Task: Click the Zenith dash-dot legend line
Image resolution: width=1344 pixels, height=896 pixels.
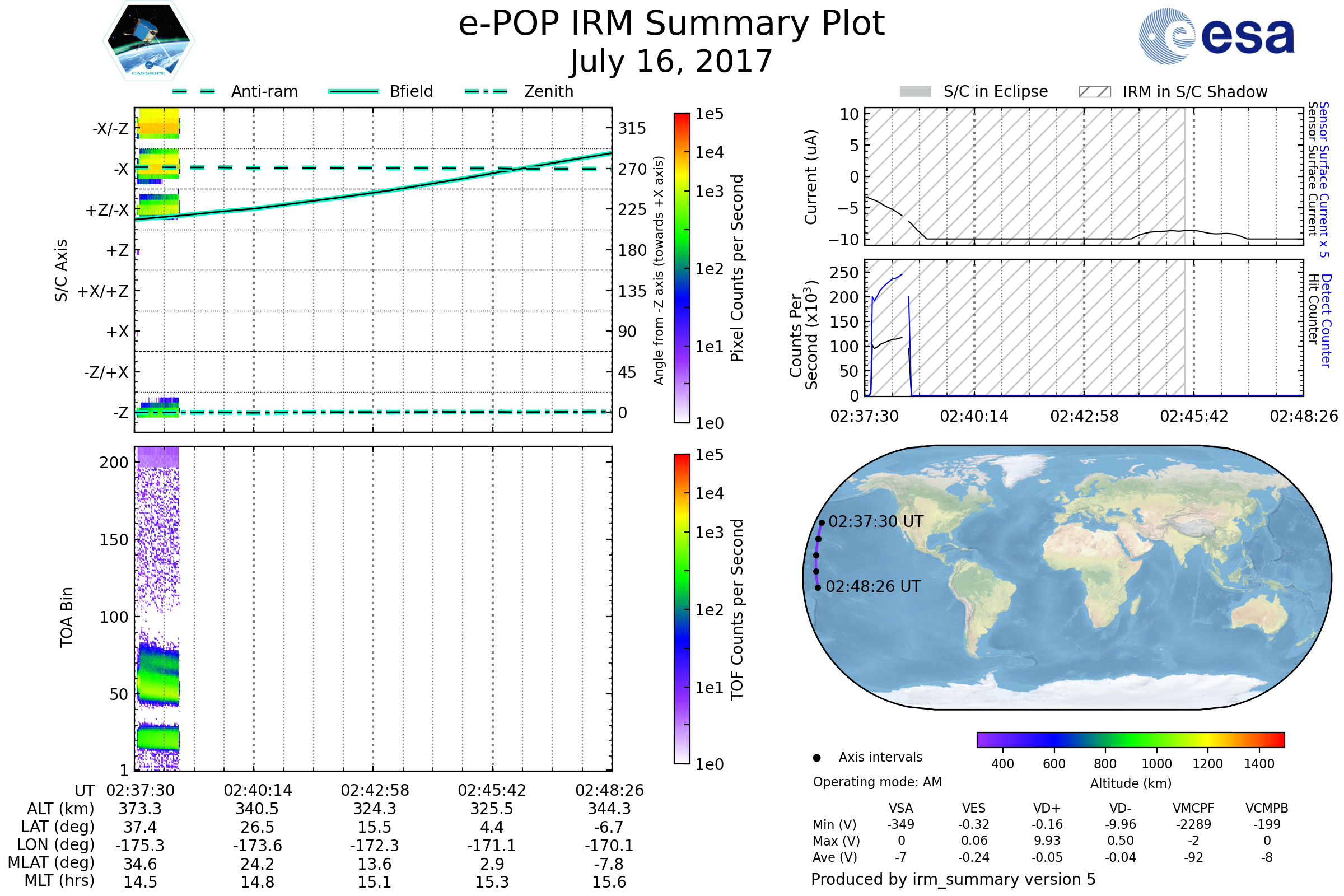Action: coord(486,91)
